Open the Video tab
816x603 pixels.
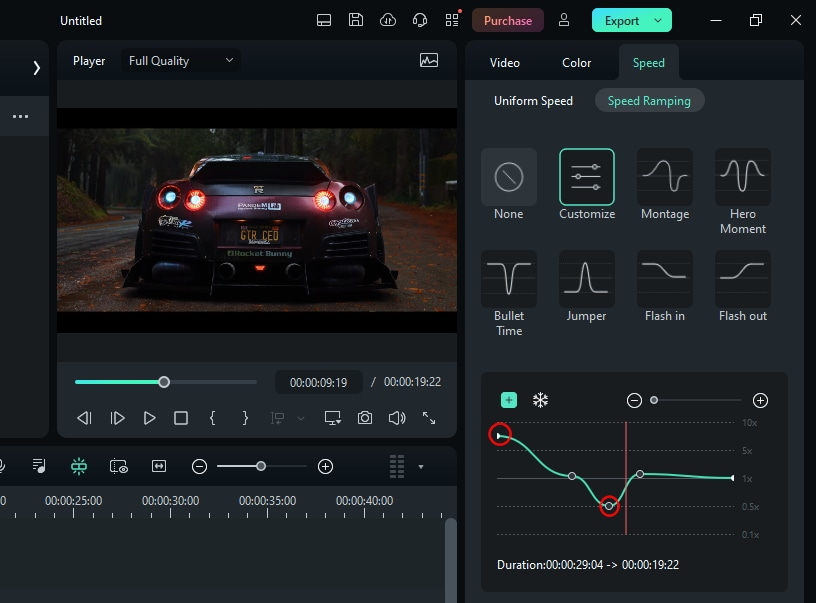505,63
